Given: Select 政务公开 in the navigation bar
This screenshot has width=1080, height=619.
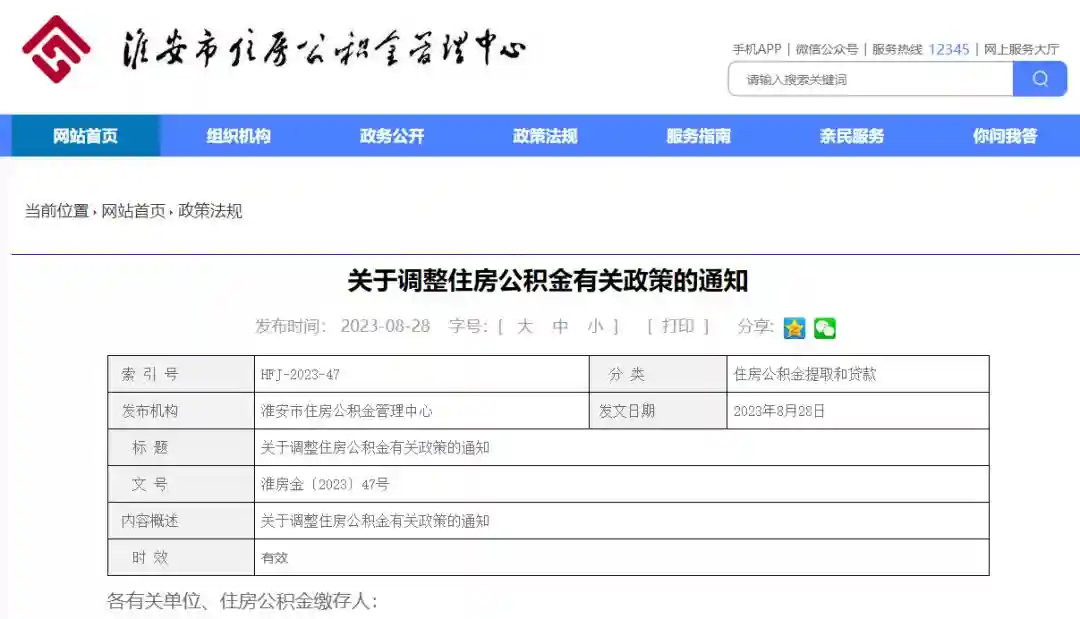Looking at the screenshot, I should tap(392, 136).
